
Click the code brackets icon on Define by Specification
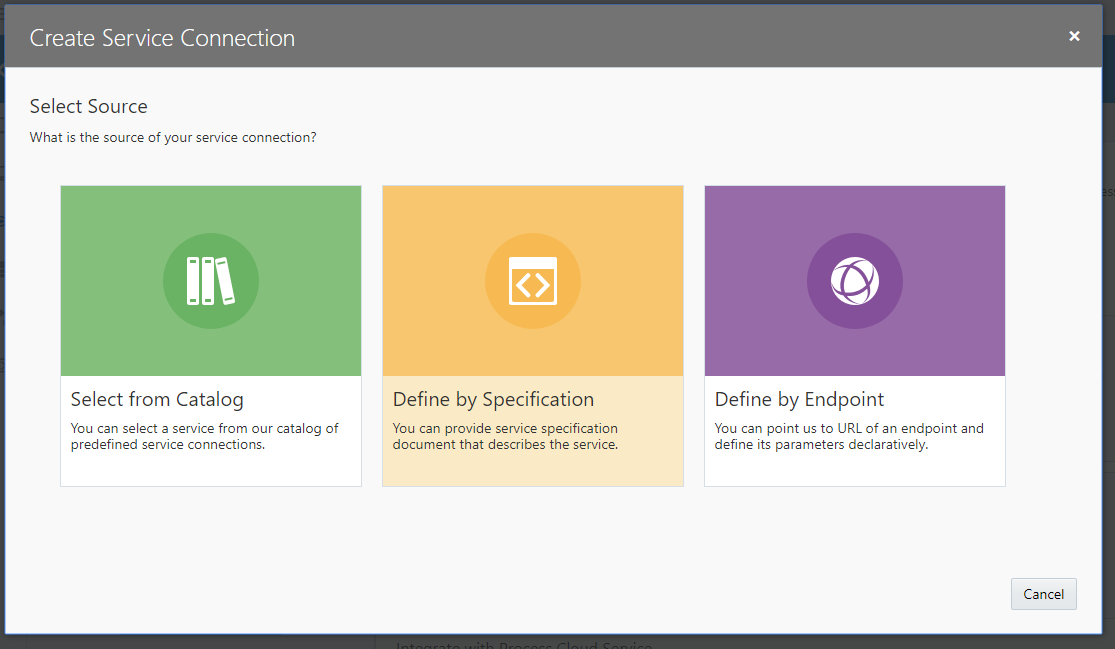(532, 280)
